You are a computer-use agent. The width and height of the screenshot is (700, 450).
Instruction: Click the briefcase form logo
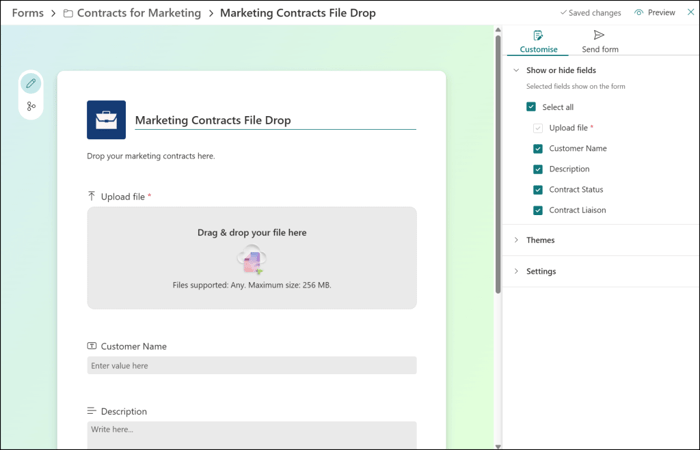tap(106, 120)
